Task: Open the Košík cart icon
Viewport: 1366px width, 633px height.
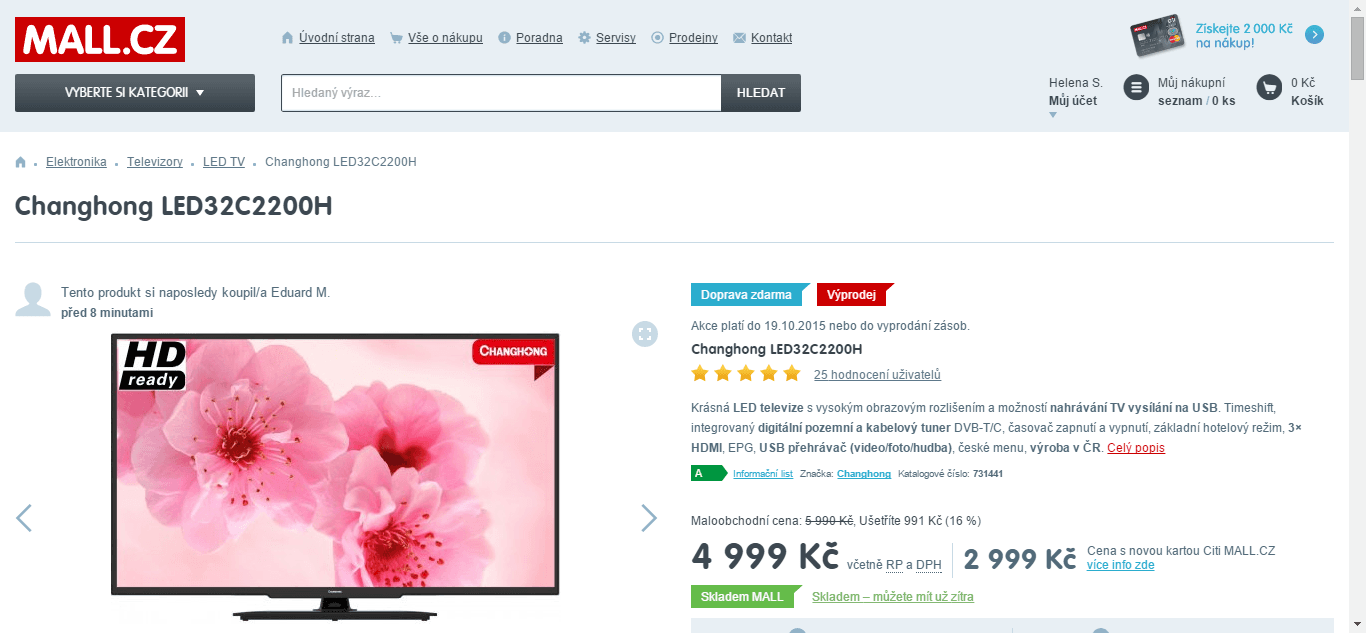Action: (1269, 88)
